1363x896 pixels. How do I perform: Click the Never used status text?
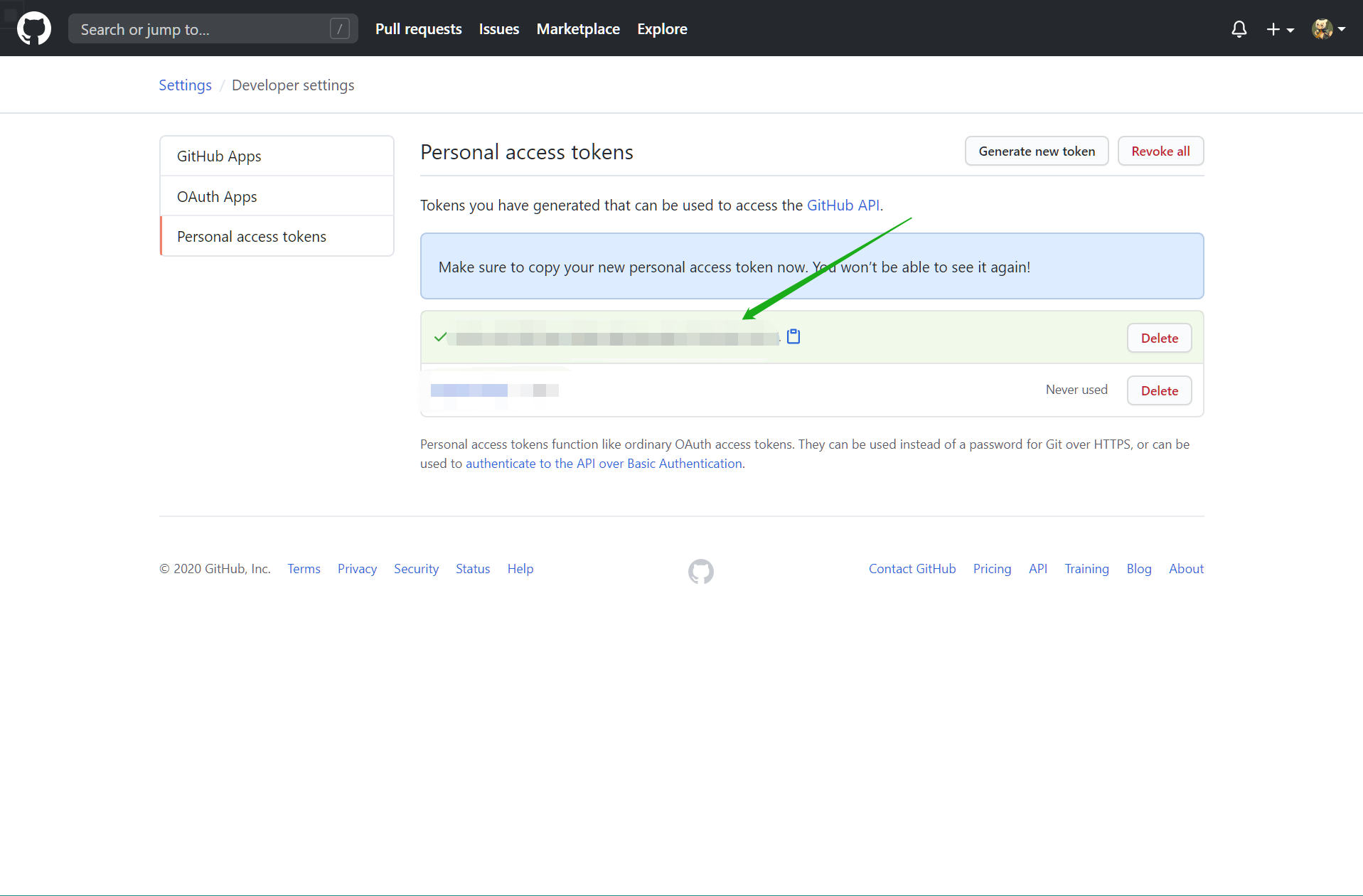(x=1076, y=390)
